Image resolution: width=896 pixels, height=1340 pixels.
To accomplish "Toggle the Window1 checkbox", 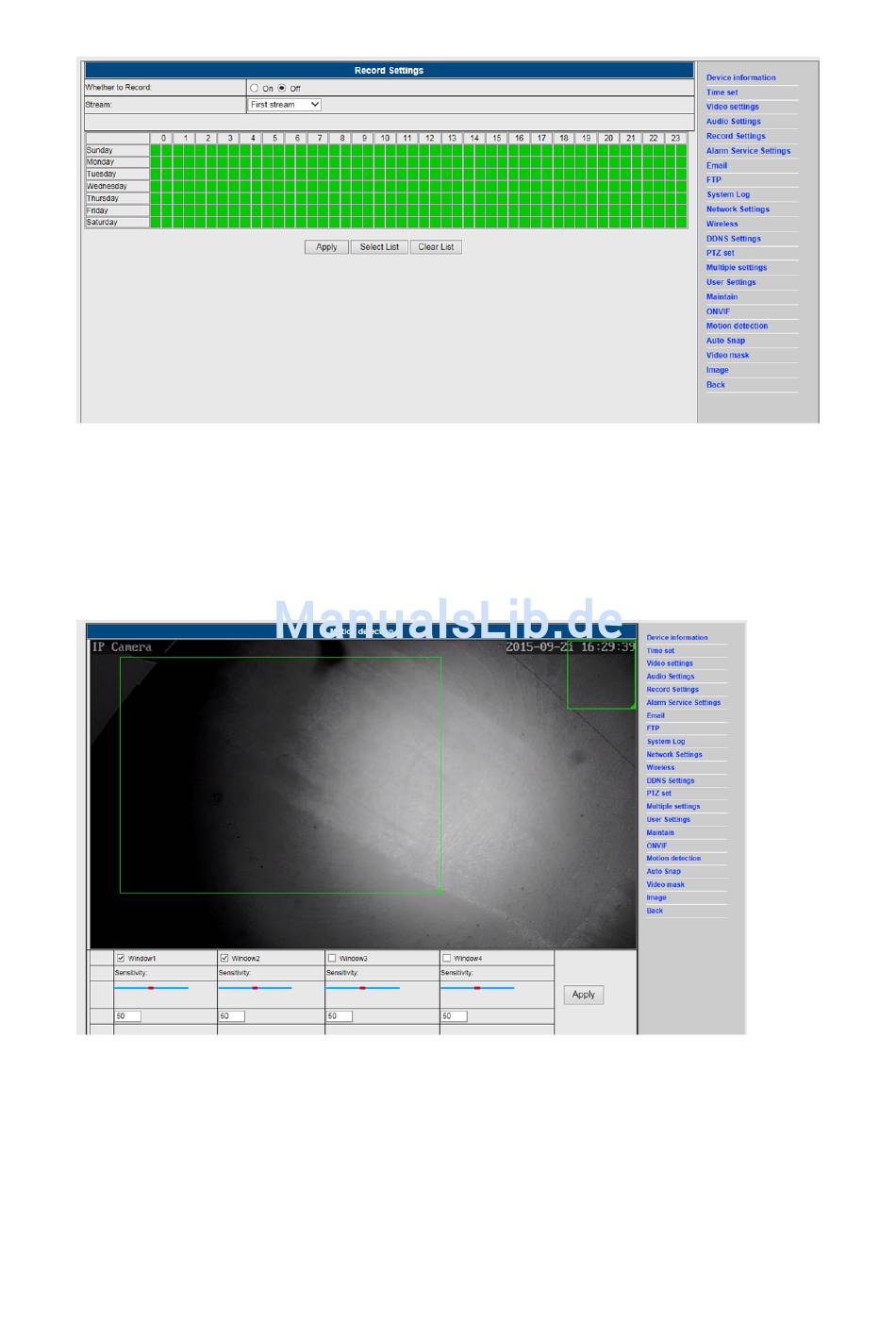I will click(x=121, y=958).
